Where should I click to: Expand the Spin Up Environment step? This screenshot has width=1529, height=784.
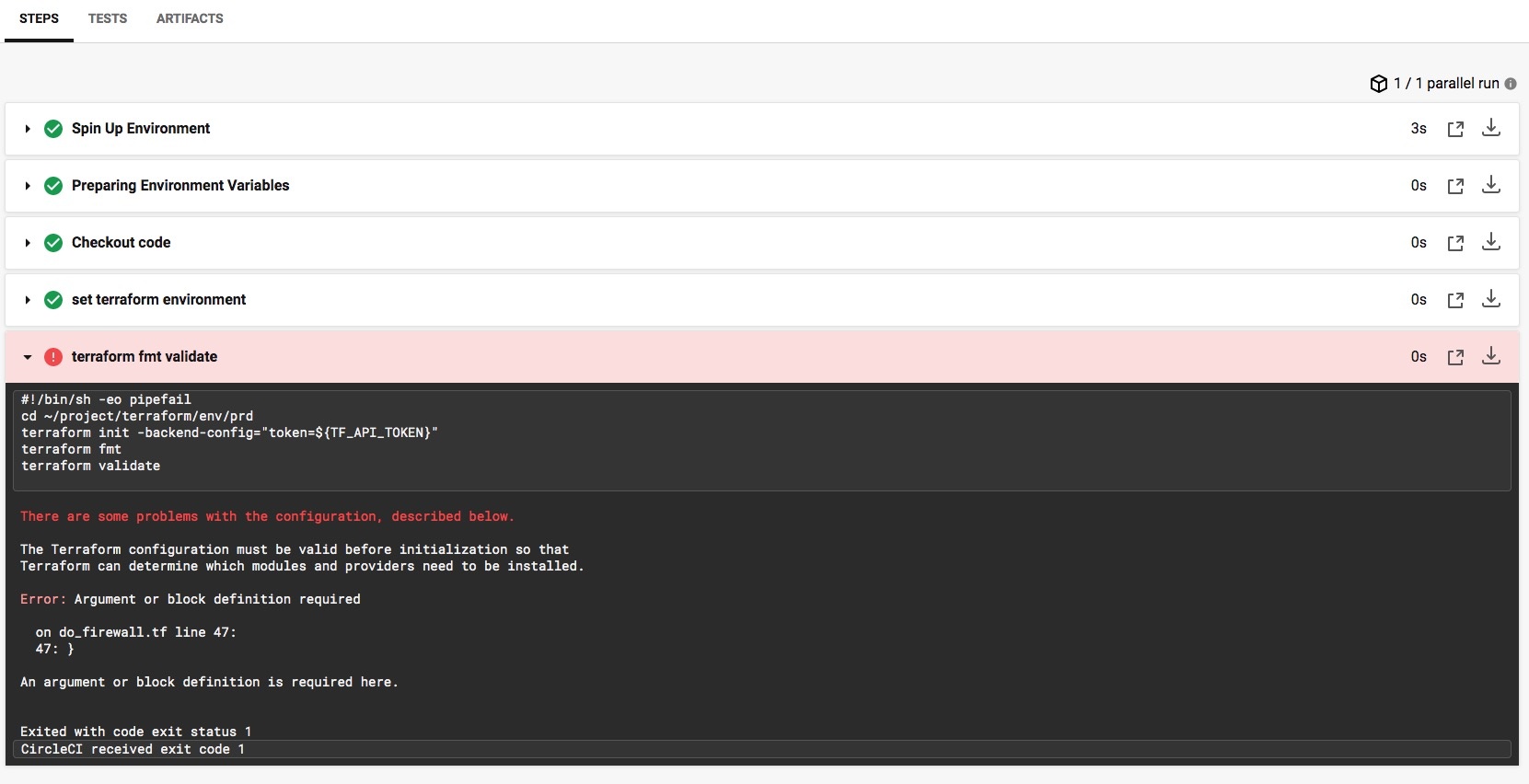coord(28,129)
